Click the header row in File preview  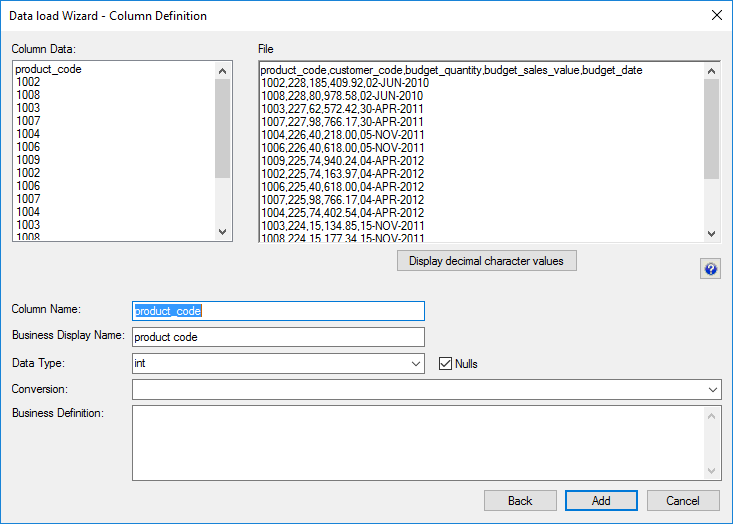click(x=450, y=70)
